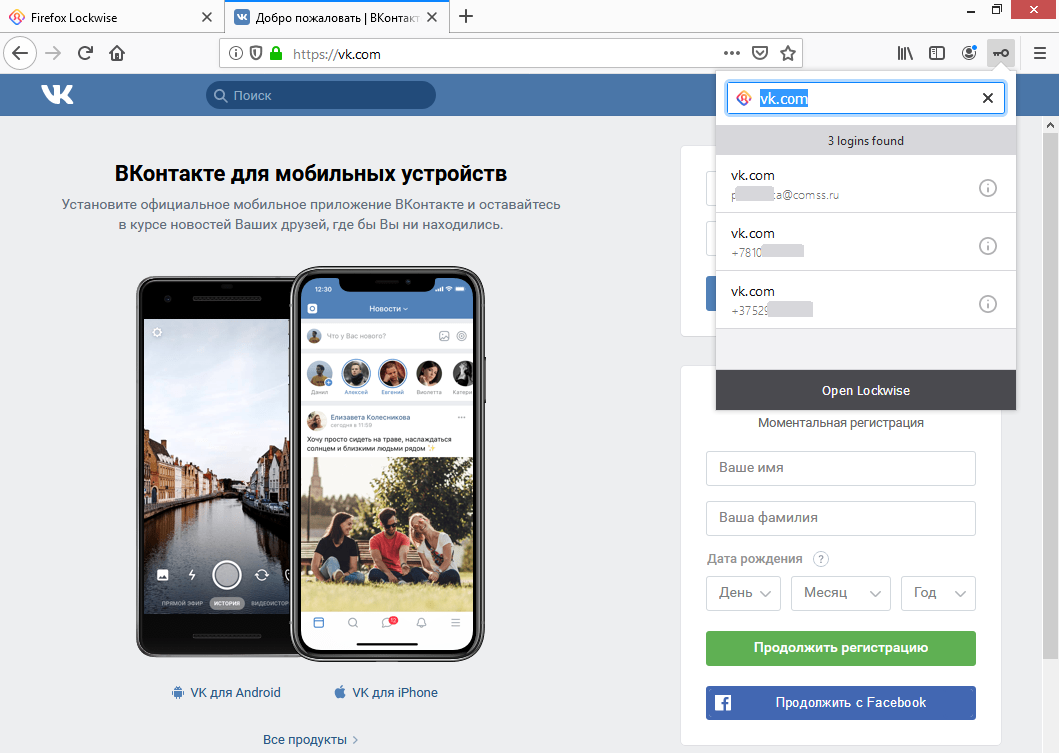The image size is (1059, 753).
Task: Click the Ваша фамилия field
Action: pyautogui.click(x=841, y=518)
